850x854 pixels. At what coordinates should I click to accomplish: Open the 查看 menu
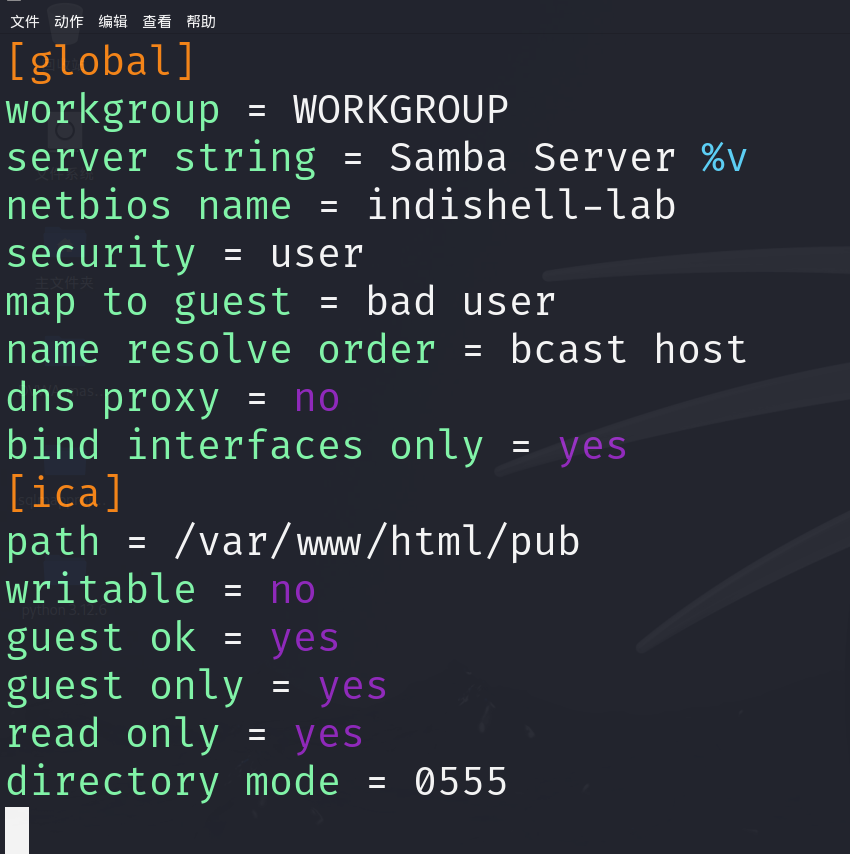pos(157,22)
